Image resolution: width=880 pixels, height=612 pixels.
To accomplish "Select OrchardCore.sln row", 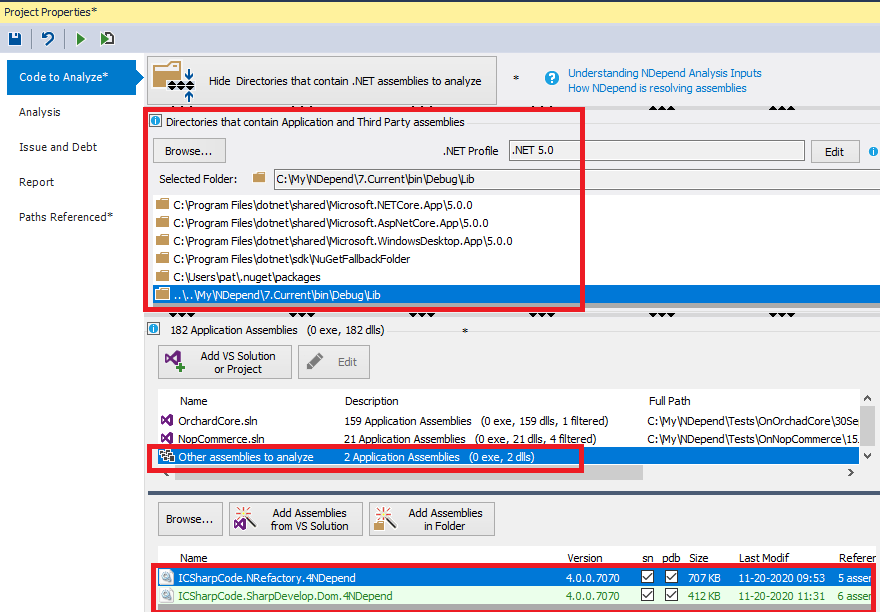I will [x=508, y=421].
